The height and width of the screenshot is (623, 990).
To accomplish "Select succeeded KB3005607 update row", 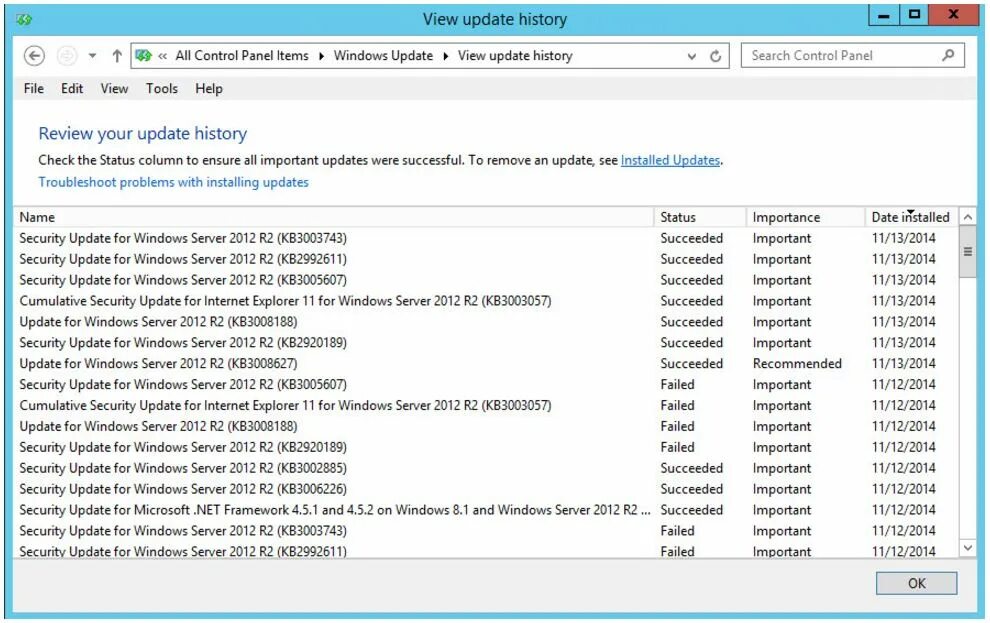I will coord(485,280).
